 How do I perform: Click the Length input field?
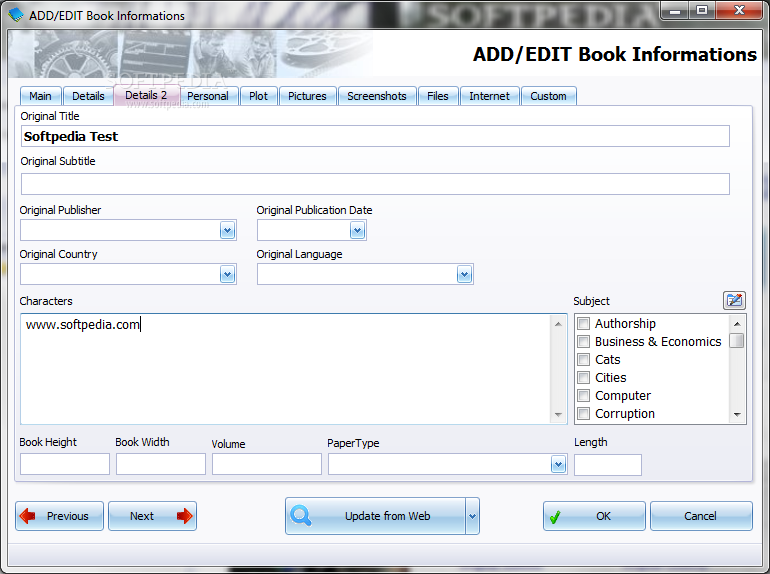[608, 465]
